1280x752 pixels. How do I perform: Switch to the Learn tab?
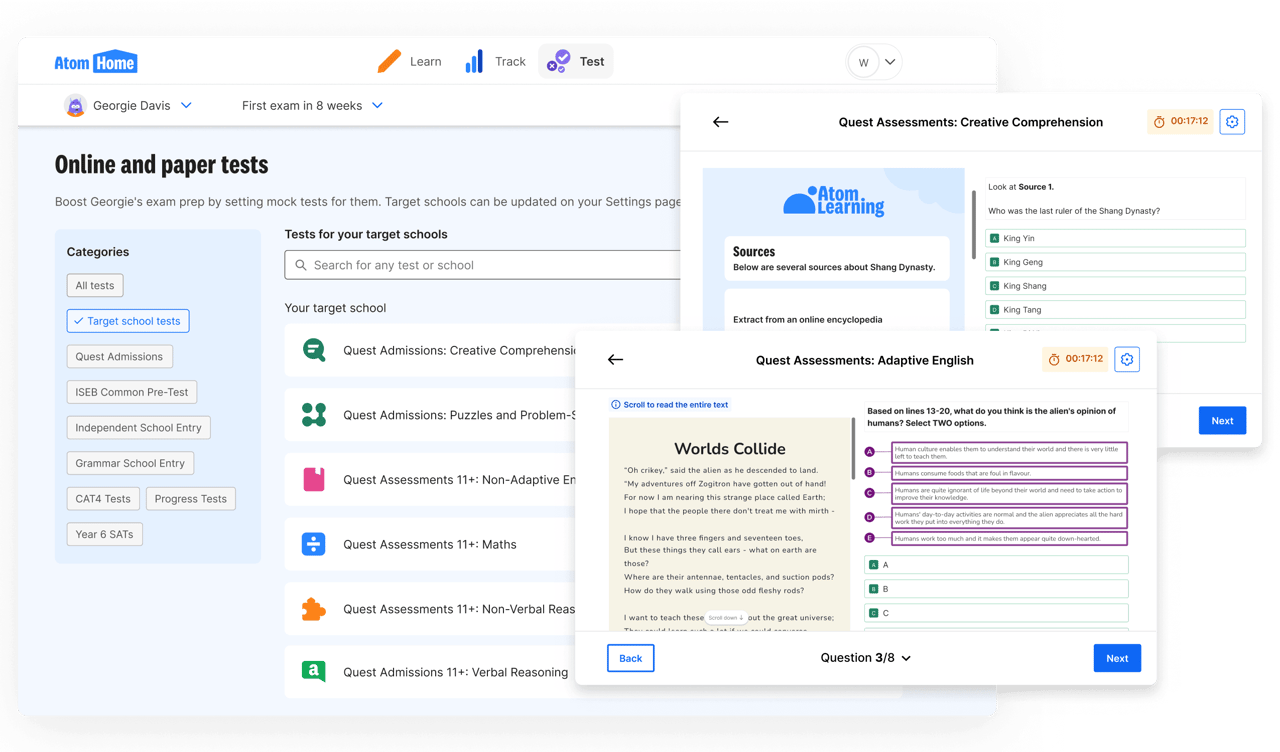410,62
